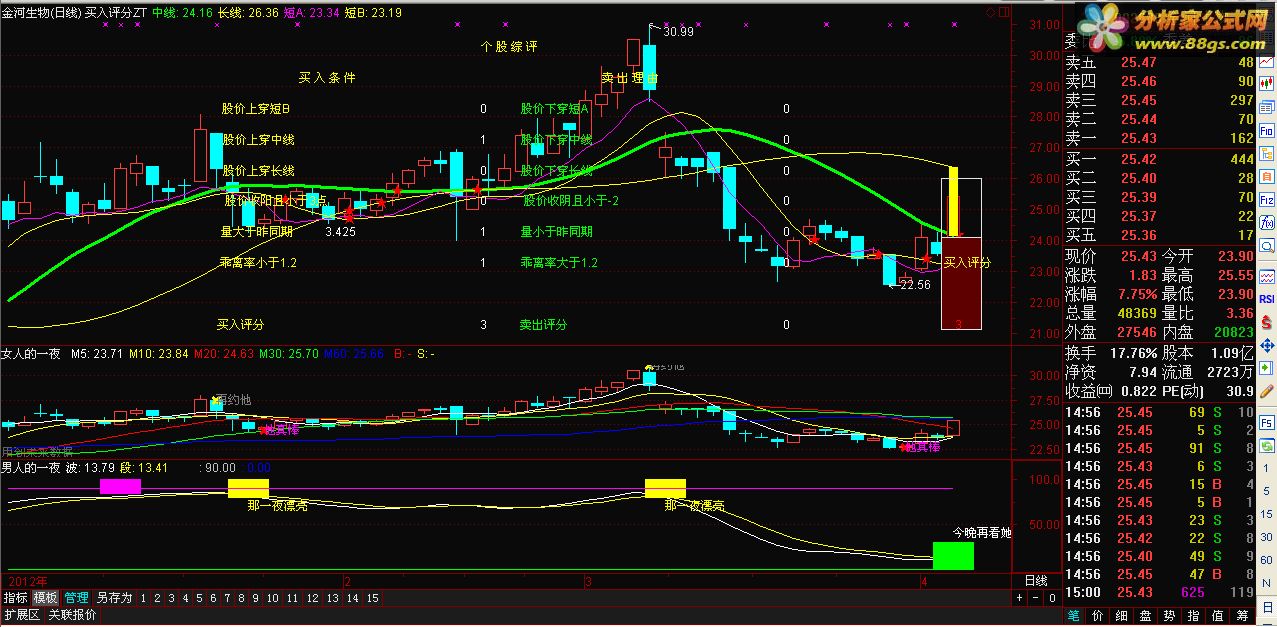Click the 买一 price 25.42
Screen dimensions: 1277x627
coord(1138,159)
